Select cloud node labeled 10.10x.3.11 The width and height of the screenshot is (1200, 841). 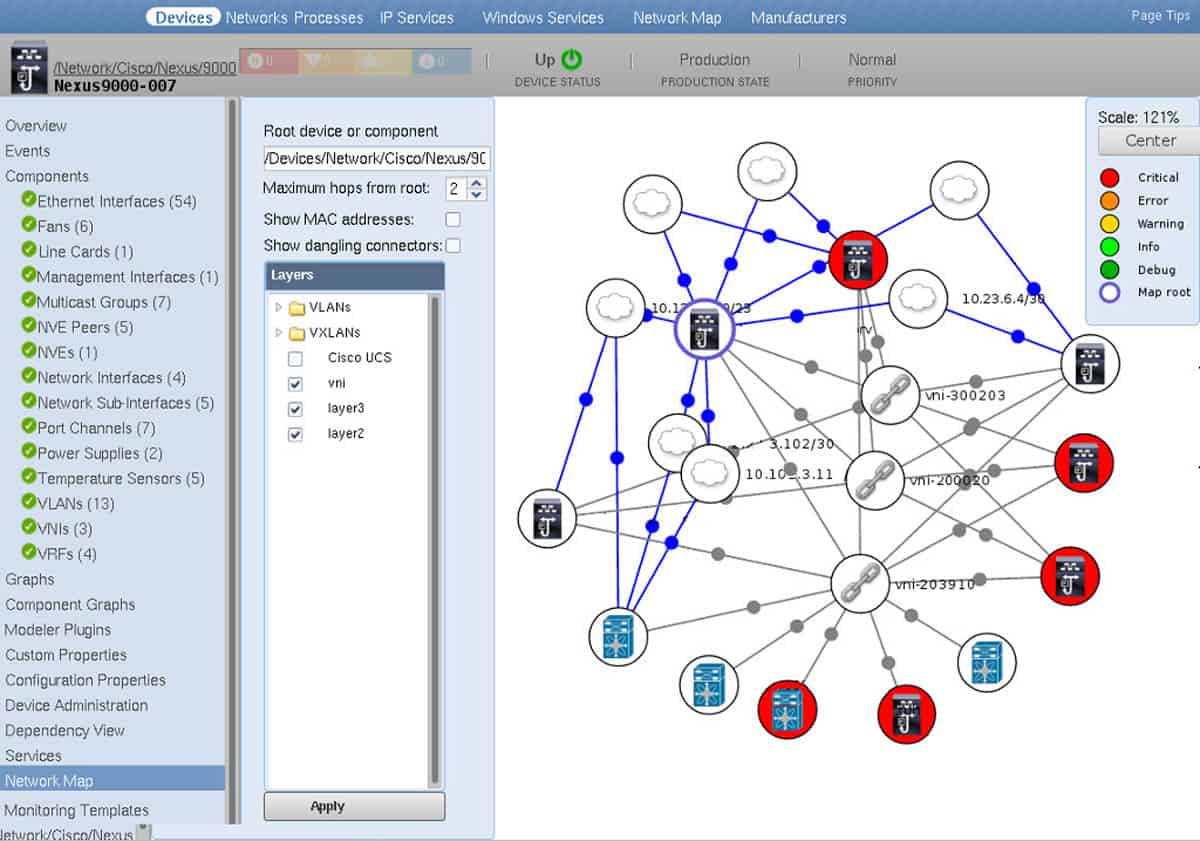tap(711, 474)
